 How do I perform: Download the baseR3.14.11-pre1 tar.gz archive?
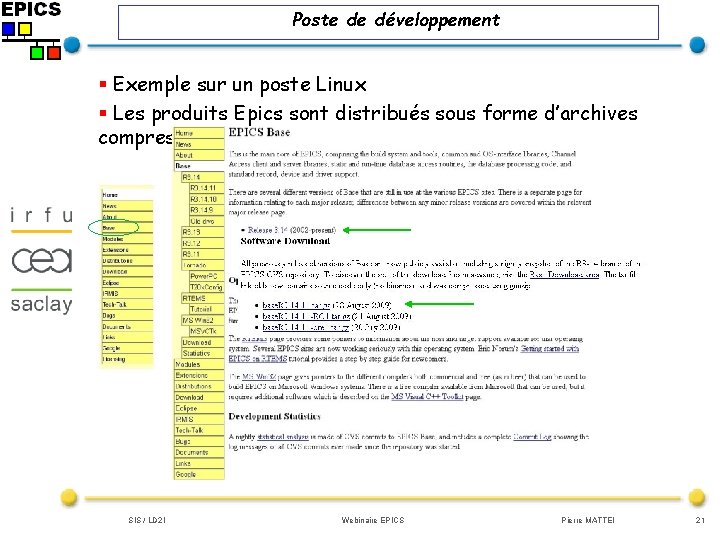click(306, 327)
